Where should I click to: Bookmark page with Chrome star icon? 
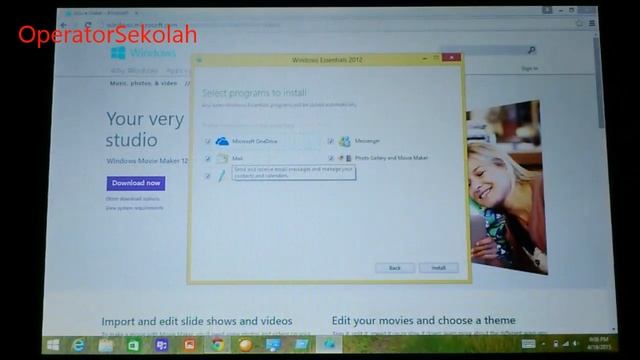579,24
